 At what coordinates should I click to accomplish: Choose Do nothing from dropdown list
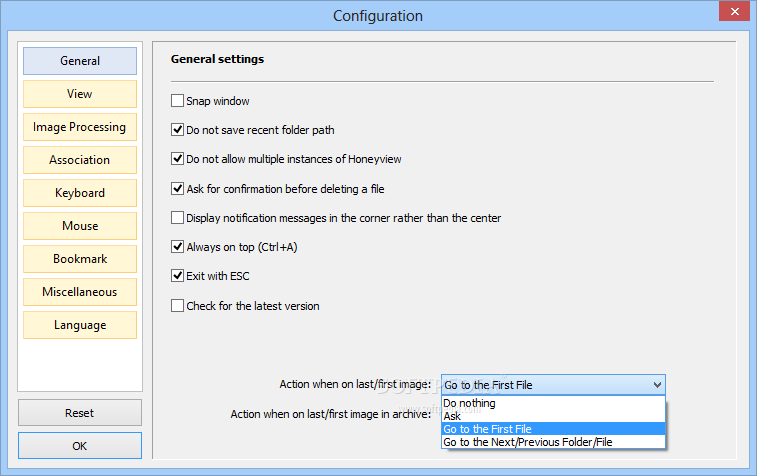click(x=553, y=403)
